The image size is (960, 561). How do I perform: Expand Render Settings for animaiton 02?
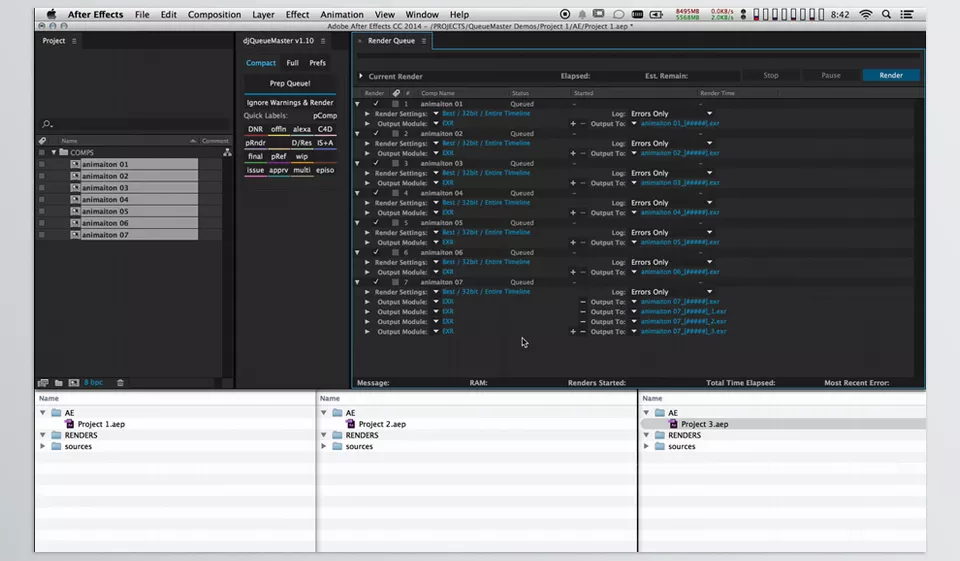[367, 143]
